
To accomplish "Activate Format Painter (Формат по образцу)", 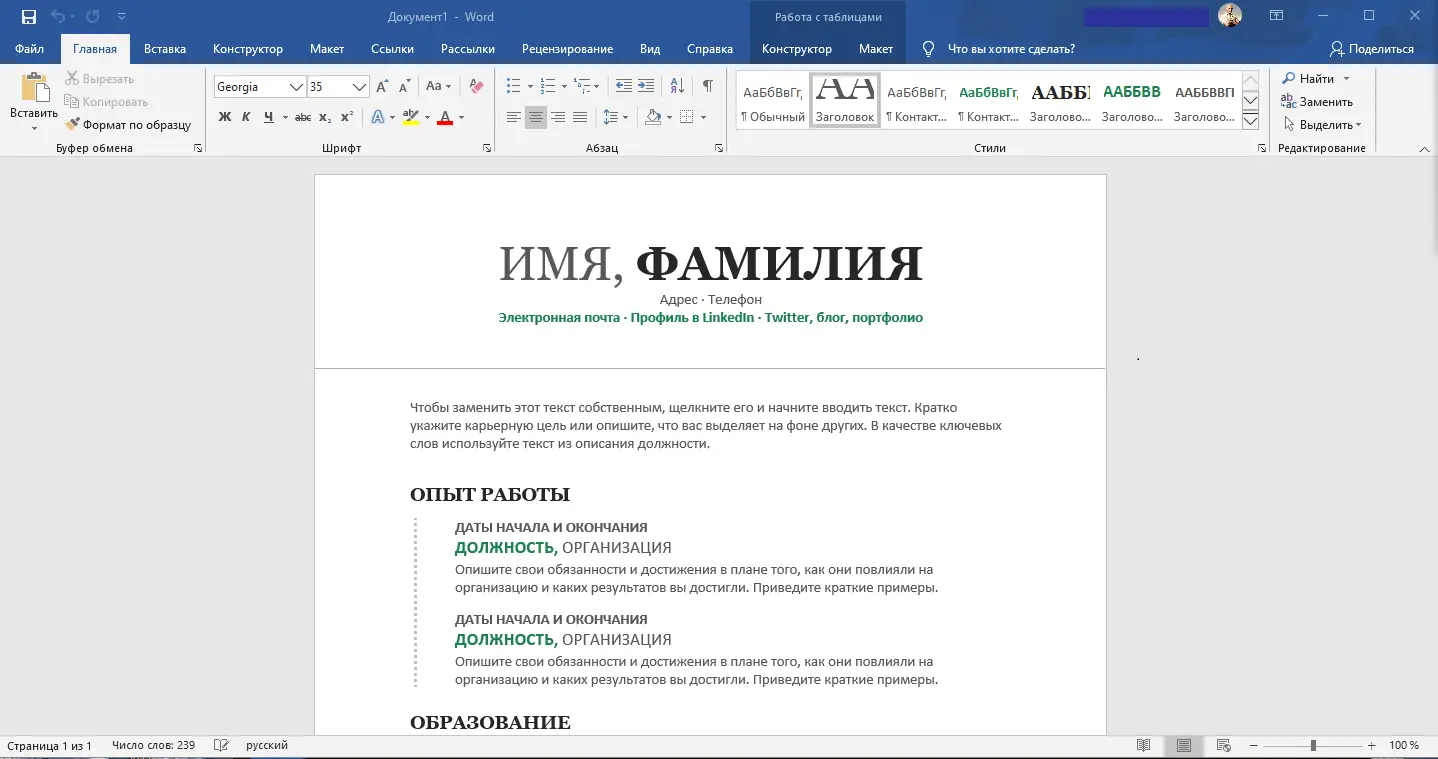I will 128,125.
